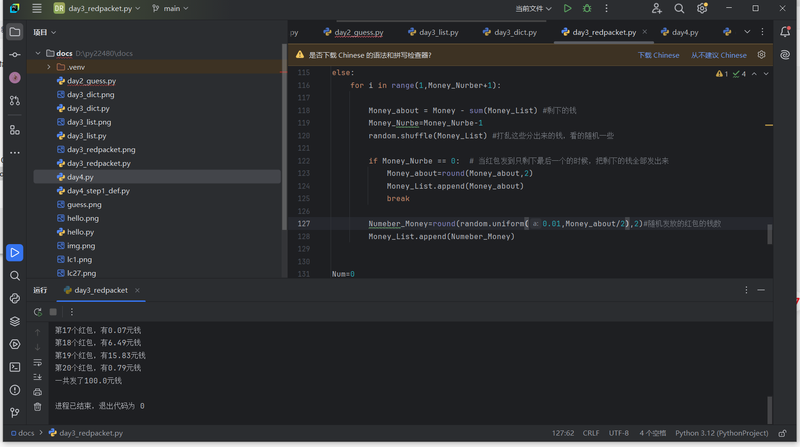Click the Python 3.12 interpreter in status bar
This screenshot has height=447, width=800.
coord(721,433)
